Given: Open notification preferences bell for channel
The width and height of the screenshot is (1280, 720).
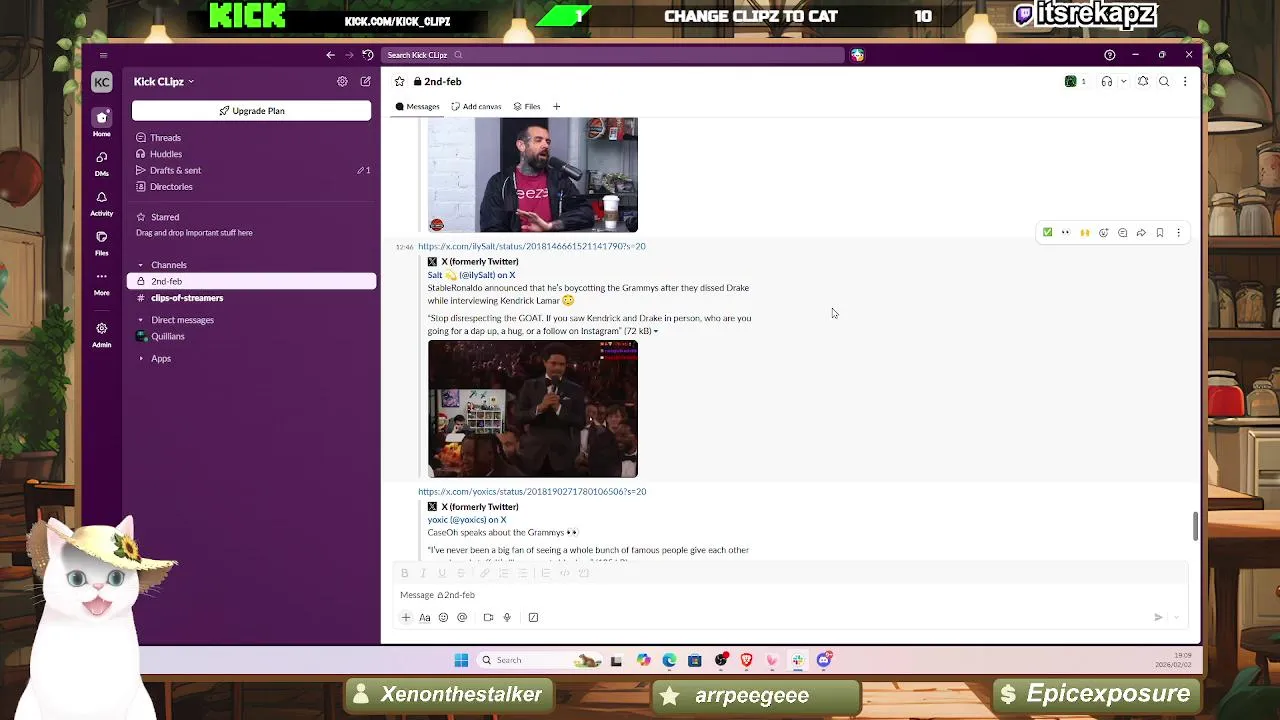Looking at the screenshot, I should 1143,82.
